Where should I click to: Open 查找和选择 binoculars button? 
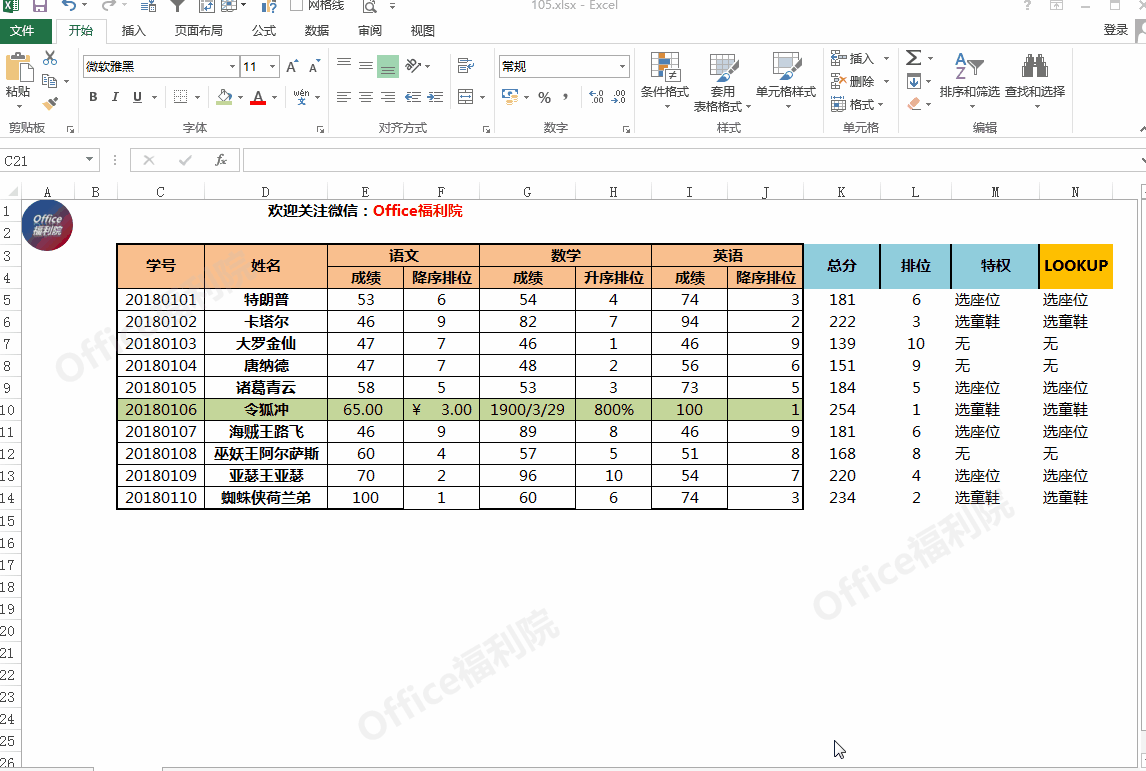pyautogui.click(x=1035, y=81)
